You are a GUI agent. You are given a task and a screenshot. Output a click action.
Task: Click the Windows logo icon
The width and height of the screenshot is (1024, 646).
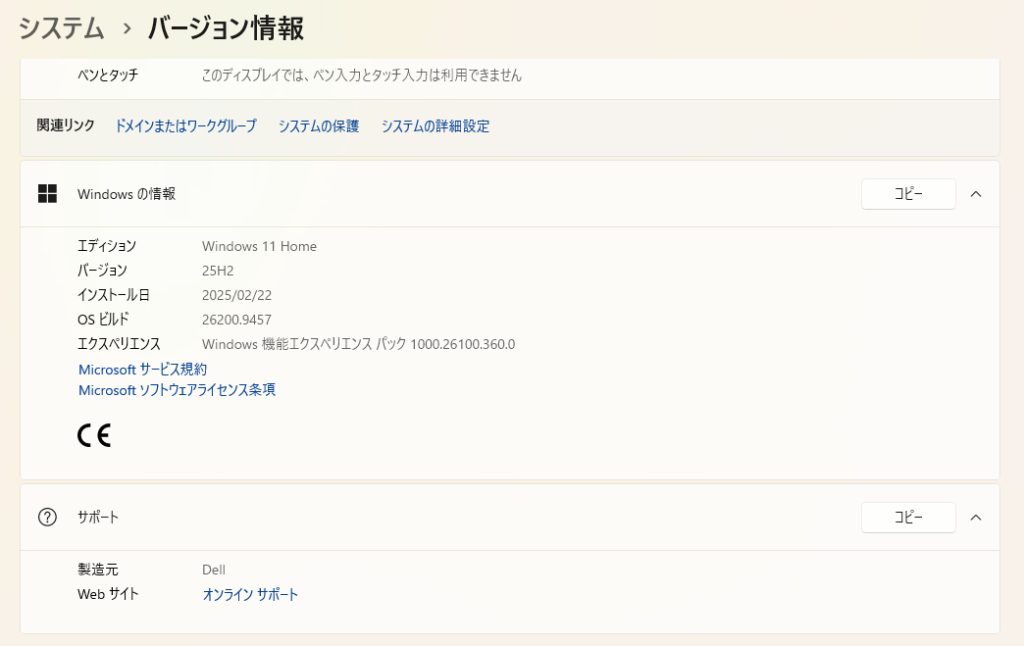[x=47, y=194]
